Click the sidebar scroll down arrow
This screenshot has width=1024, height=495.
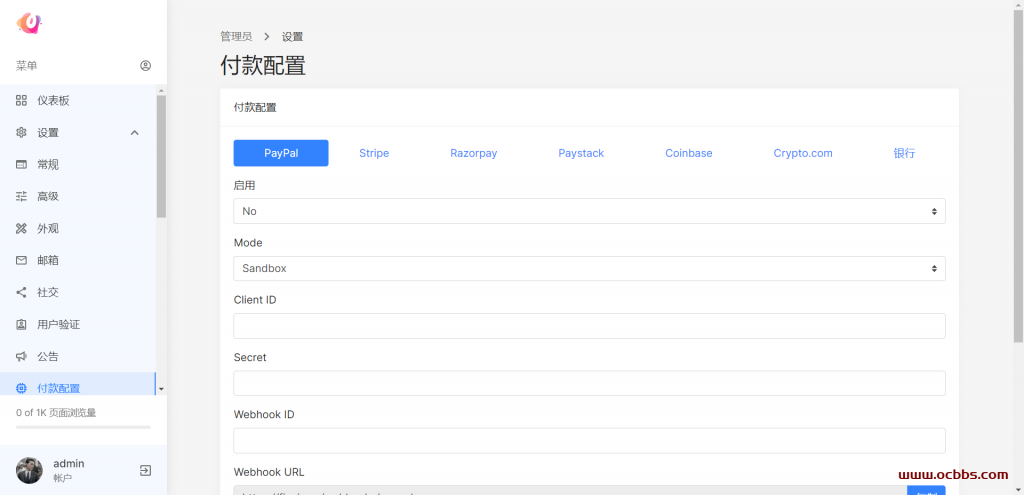click(x=161, y=389)
